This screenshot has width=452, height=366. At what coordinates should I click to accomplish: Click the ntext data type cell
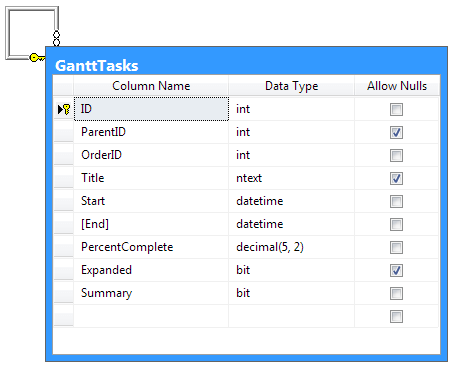[x=292, y=178]
